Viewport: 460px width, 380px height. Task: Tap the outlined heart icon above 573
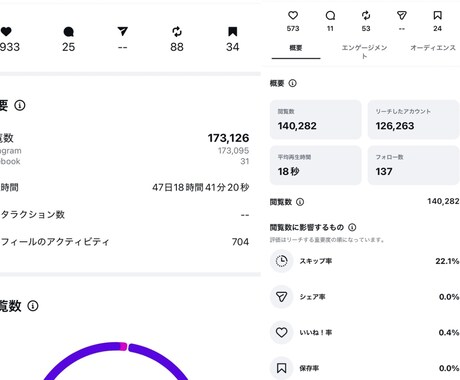pyautogui.click(x=293, y=15)
